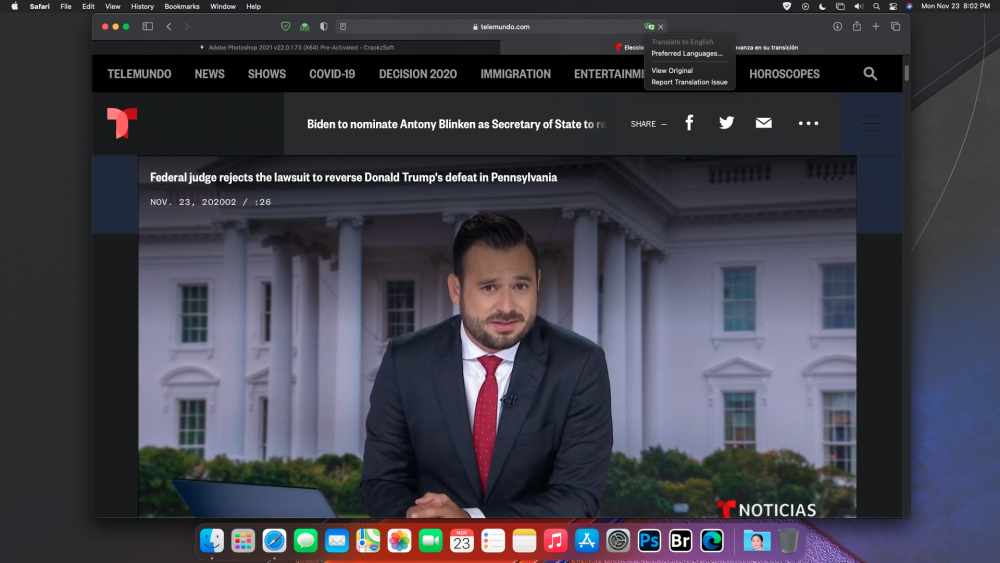This screenshot has width=1000, height=563.
Task: Choose View Original in translate menu
Action: point(672,71)
